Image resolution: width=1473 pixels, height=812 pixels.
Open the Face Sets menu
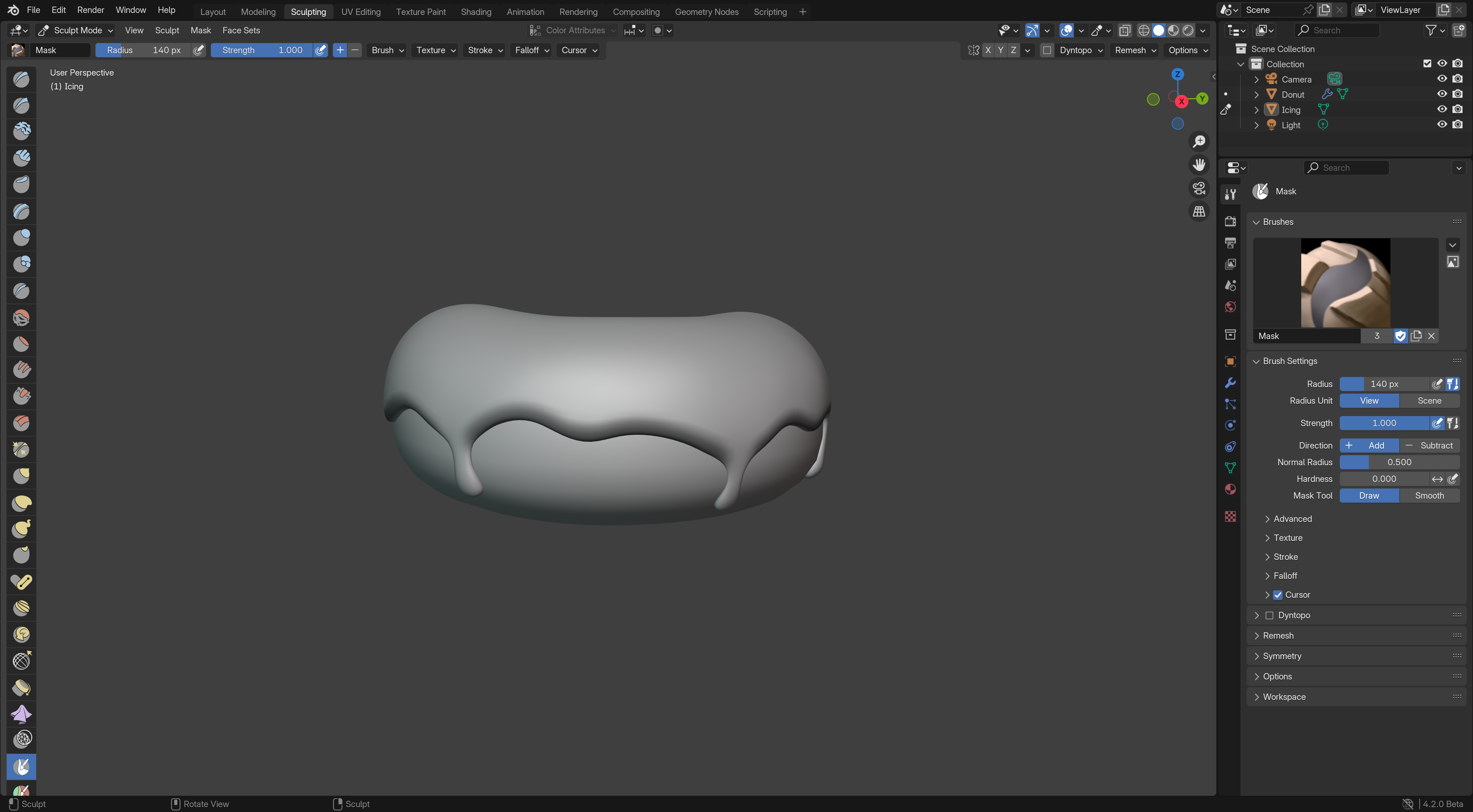(x=241, y=30)
